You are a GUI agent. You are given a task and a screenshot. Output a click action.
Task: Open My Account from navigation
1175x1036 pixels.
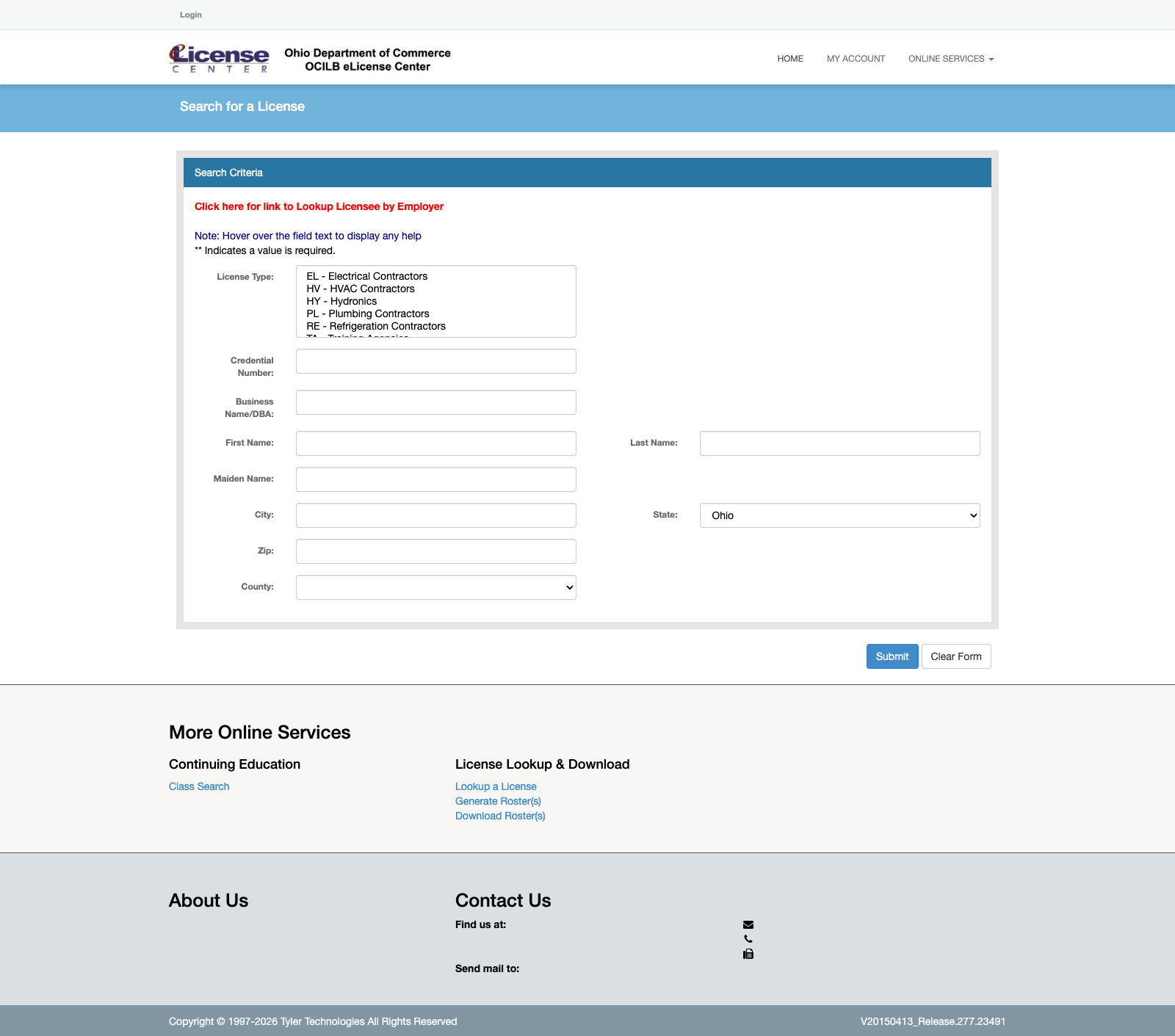[856, 59]
